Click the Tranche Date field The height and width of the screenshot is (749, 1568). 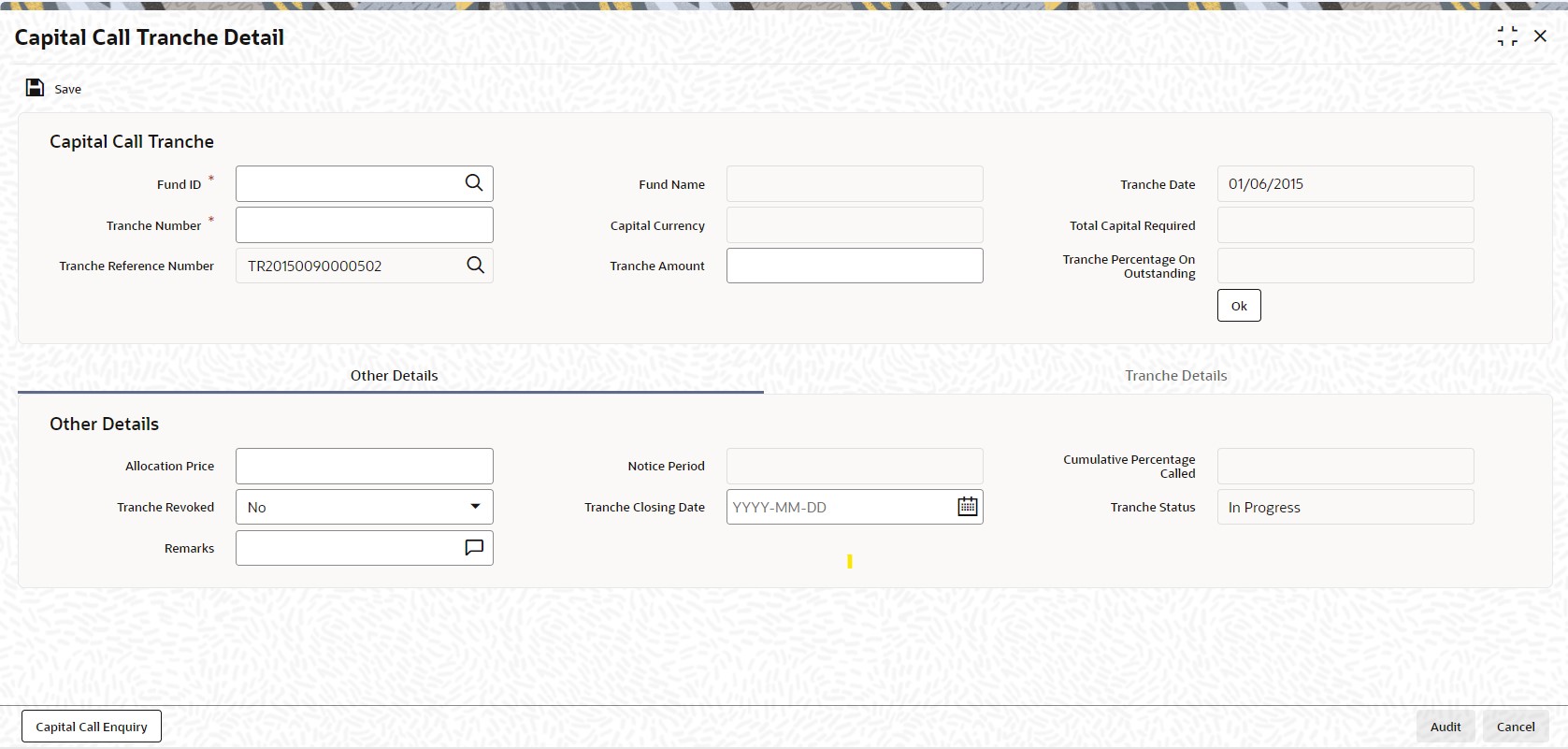click(1345, 183)
